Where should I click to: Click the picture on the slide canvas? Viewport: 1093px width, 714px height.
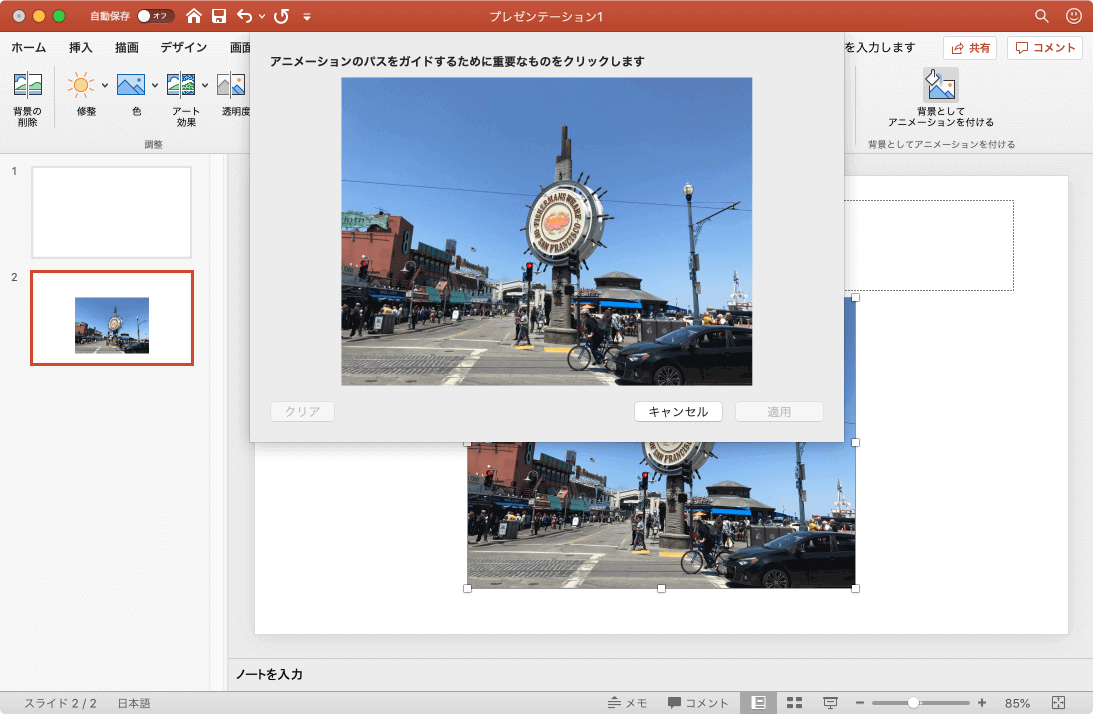pyautogui.click(x=661, y=516)
